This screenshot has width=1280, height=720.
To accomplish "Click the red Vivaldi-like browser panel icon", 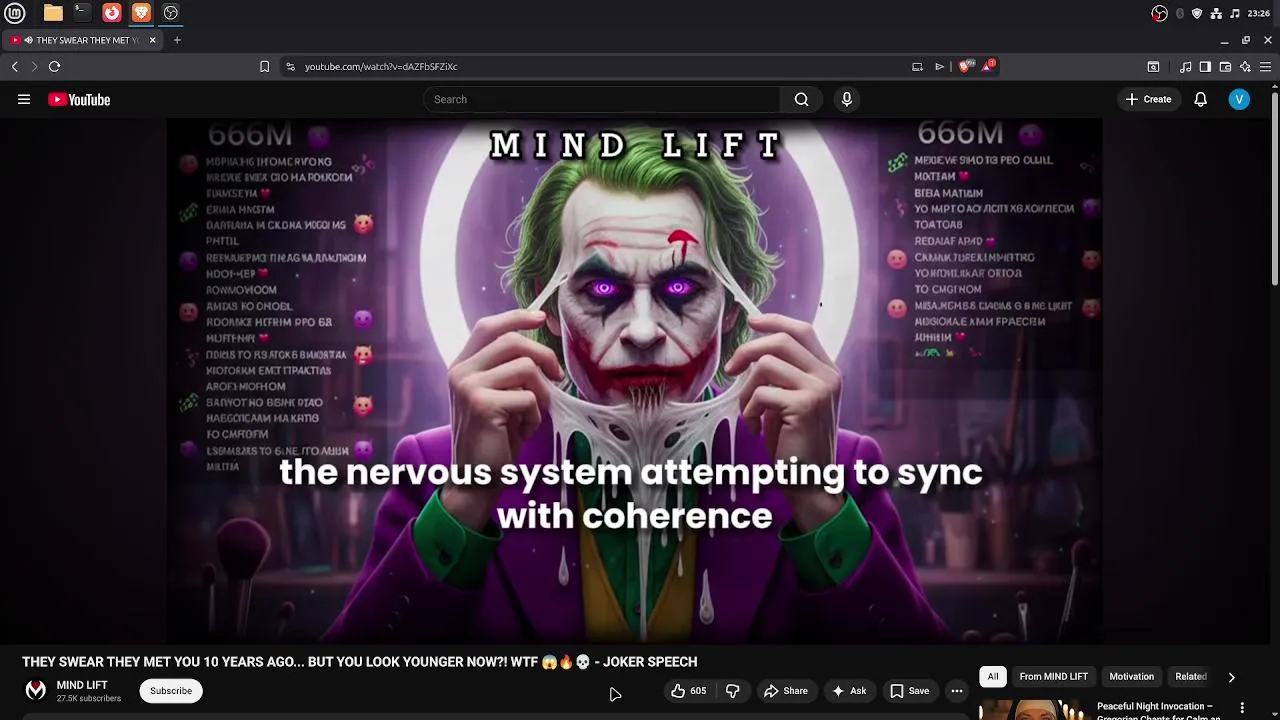I will pyautogui.click(x=112, y=13).
